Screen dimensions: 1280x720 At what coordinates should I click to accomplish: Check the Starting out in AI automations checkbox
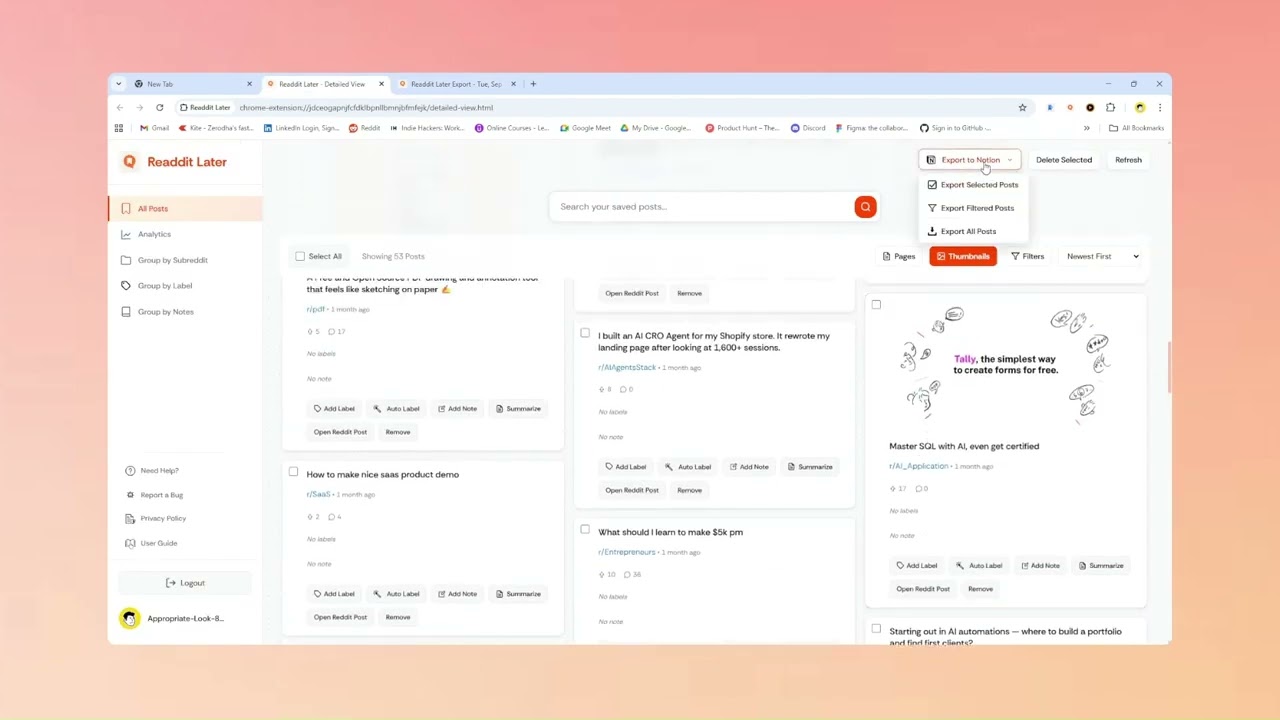(876, 629)
